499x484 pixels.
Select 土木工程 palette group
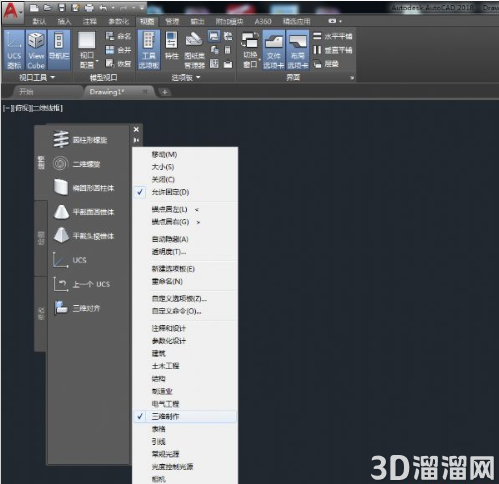(x=185, y=366)
